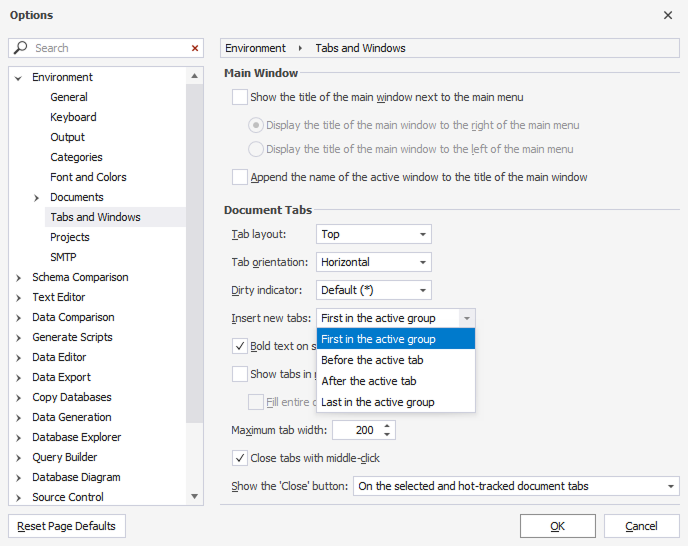Click Tabs and Windows in breadcrumb
The image size is (688, 546).
click(x=360, y=48)
